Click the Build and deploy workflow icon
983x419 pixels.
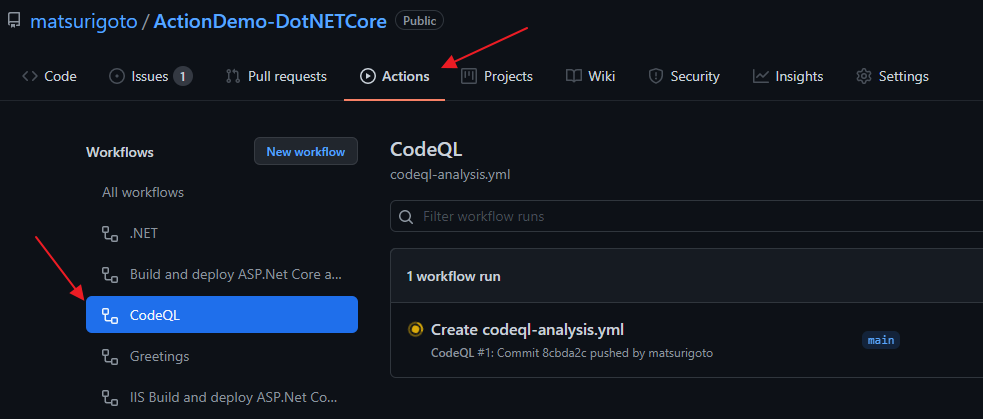coord(110,274)
